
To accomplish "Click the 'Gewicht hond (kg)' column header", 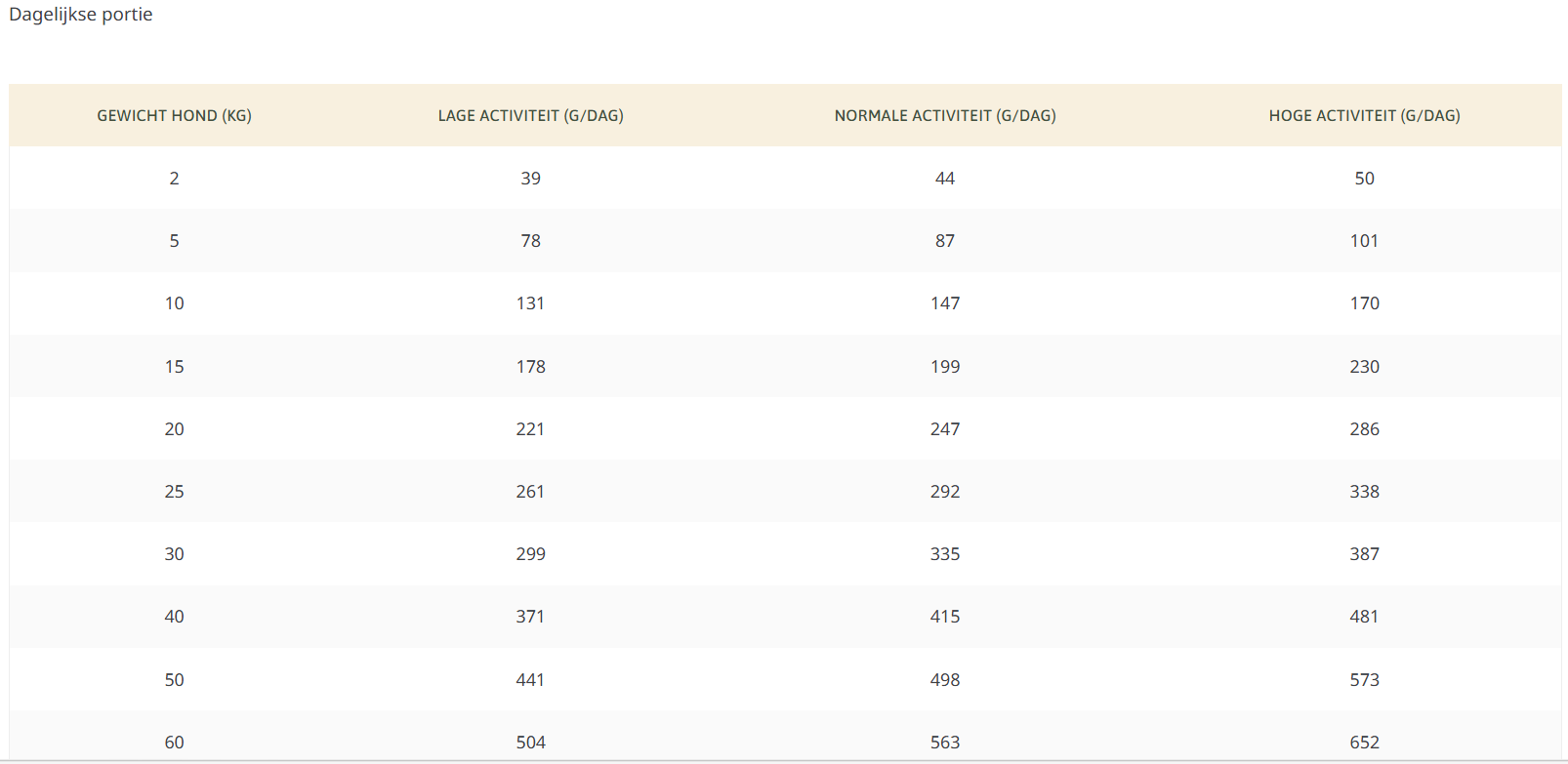I will (x=174, y=115).
